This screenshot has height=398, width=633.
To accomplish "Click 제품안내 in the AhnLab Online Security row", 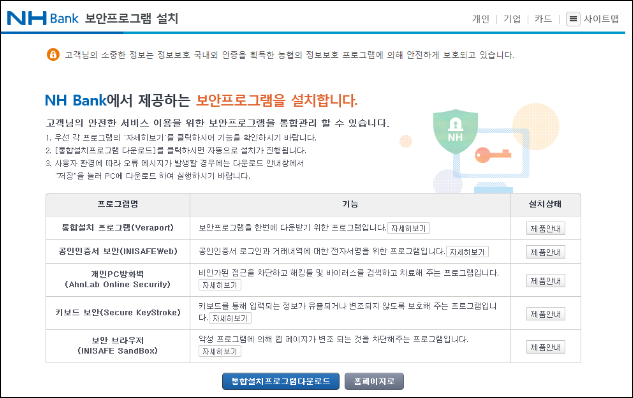I will point(545,281).
